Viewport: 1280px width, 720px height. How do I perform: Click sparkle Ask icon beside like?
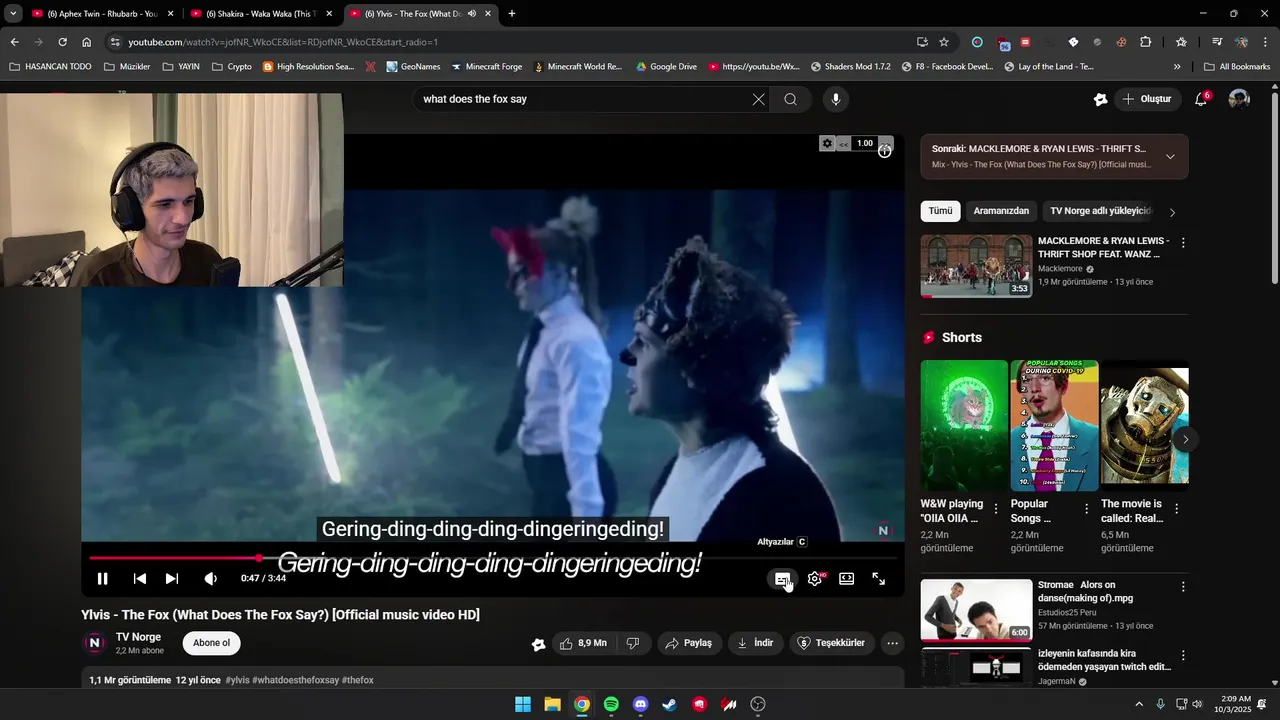(538, 644)
